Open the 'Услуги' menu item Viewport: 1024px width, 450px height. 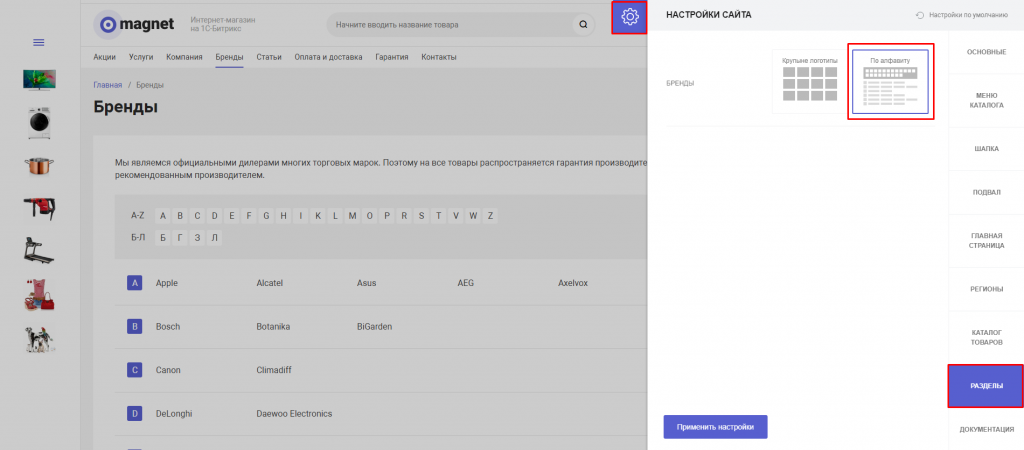point(141,57)
